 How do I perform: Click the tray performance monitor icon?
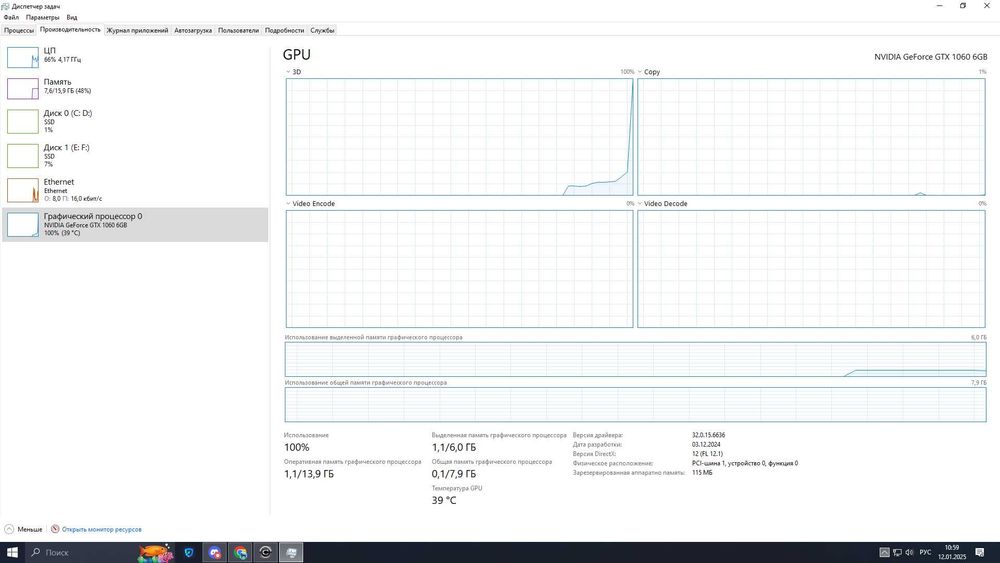885,552
